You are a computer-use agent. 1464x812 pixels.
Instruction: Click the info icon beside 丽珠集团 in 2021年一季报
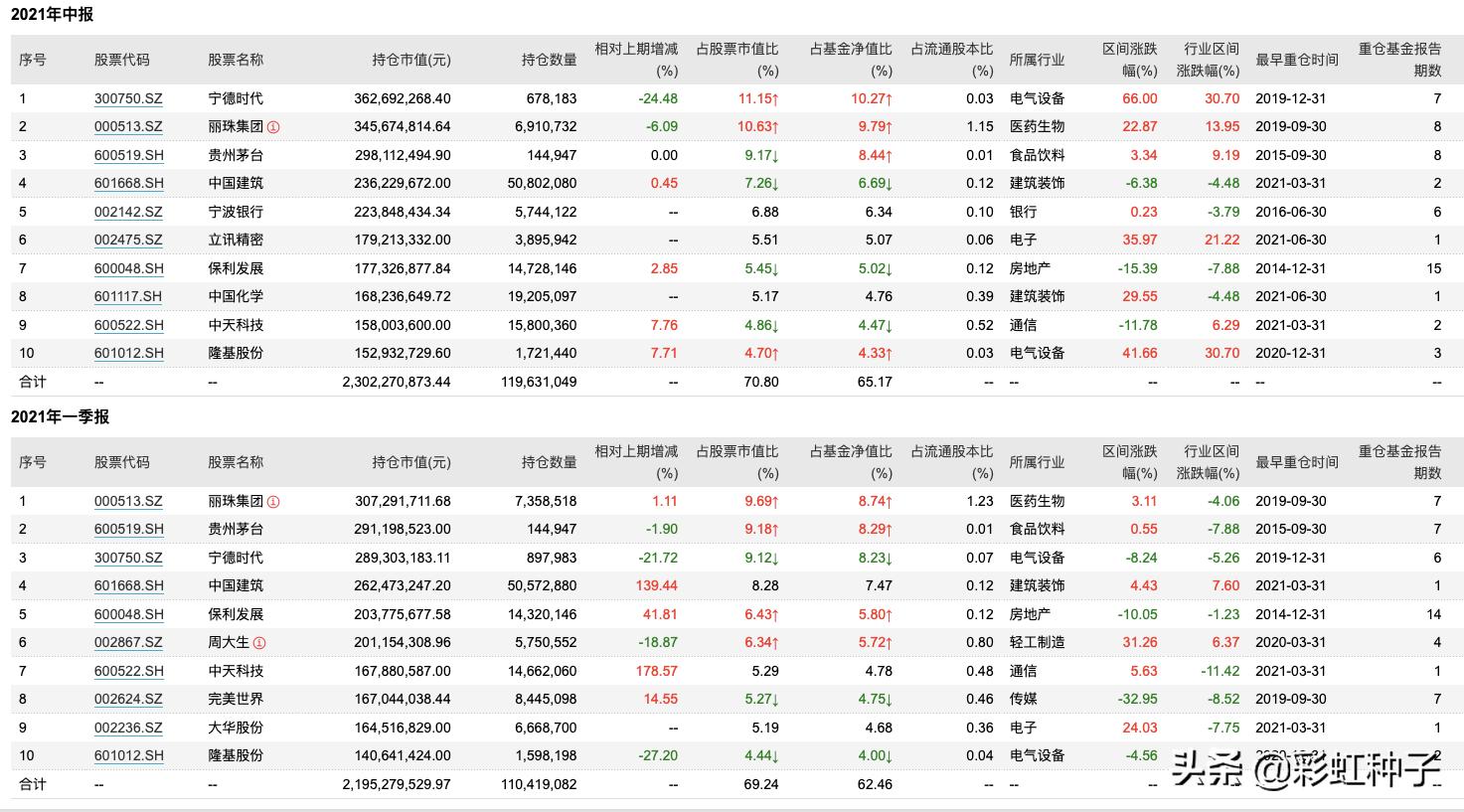click(273, 502)
